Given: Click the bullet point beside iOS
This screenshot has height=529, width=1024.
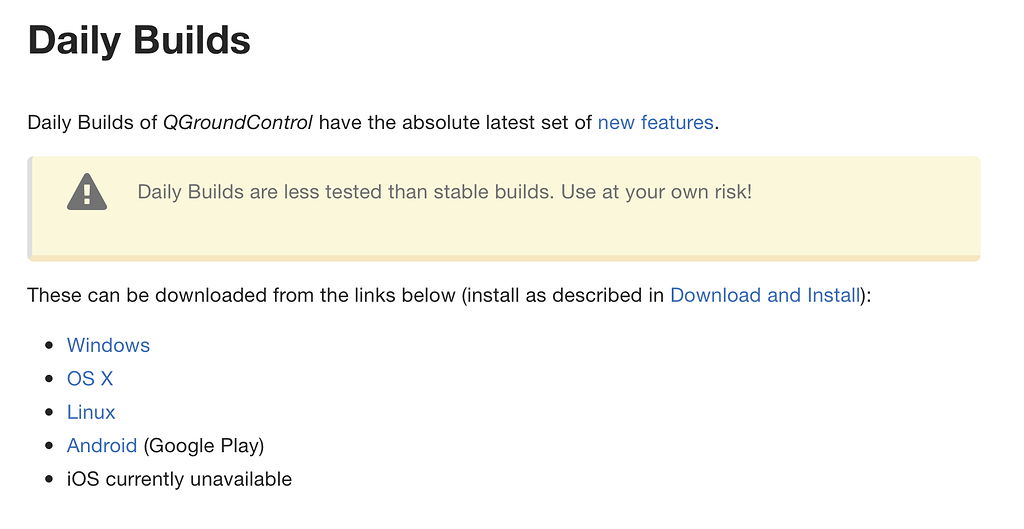Looking at the screenshot, I should click(48, 480).
